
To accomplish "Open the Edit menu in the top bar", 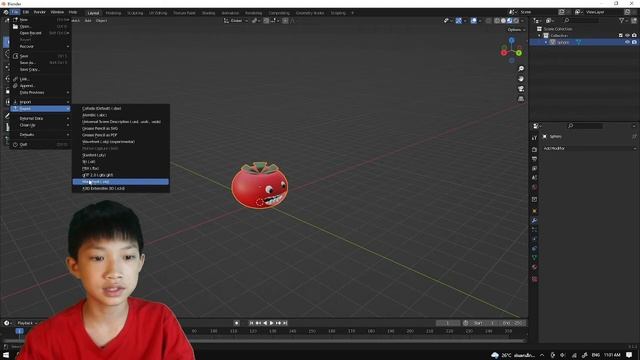I will (x=26, y=12).
